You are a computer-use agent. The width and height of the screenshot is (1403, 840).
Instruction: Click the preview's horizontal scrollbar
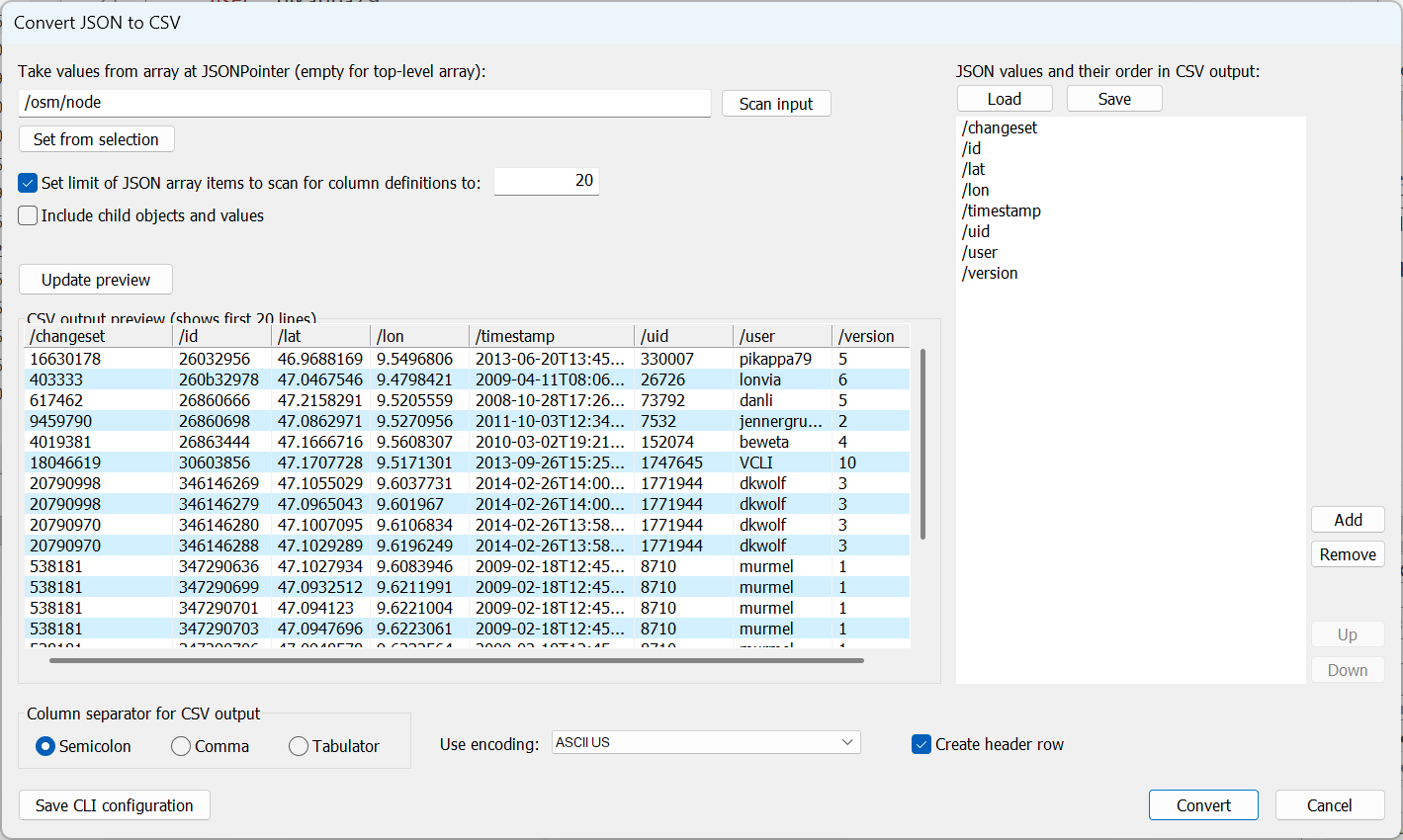pos(457,660)
